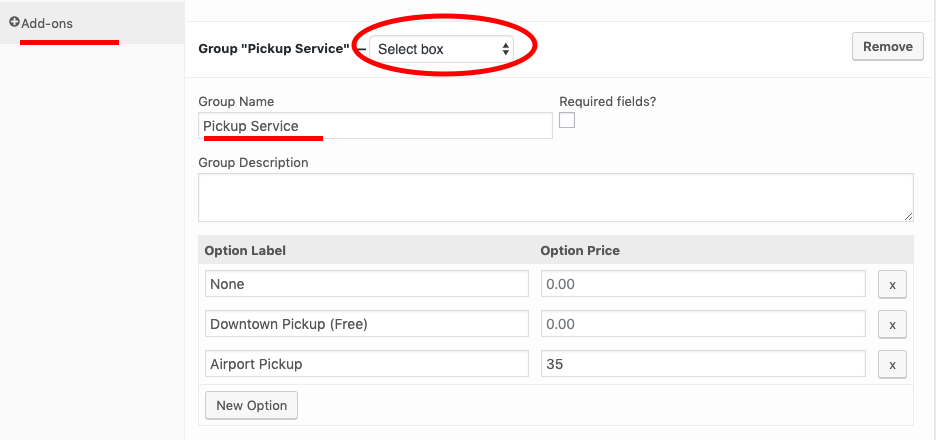Click the Remove group button
Image resolution: width=936 pixels, height=440 pixels.
(x=888, y=47)
